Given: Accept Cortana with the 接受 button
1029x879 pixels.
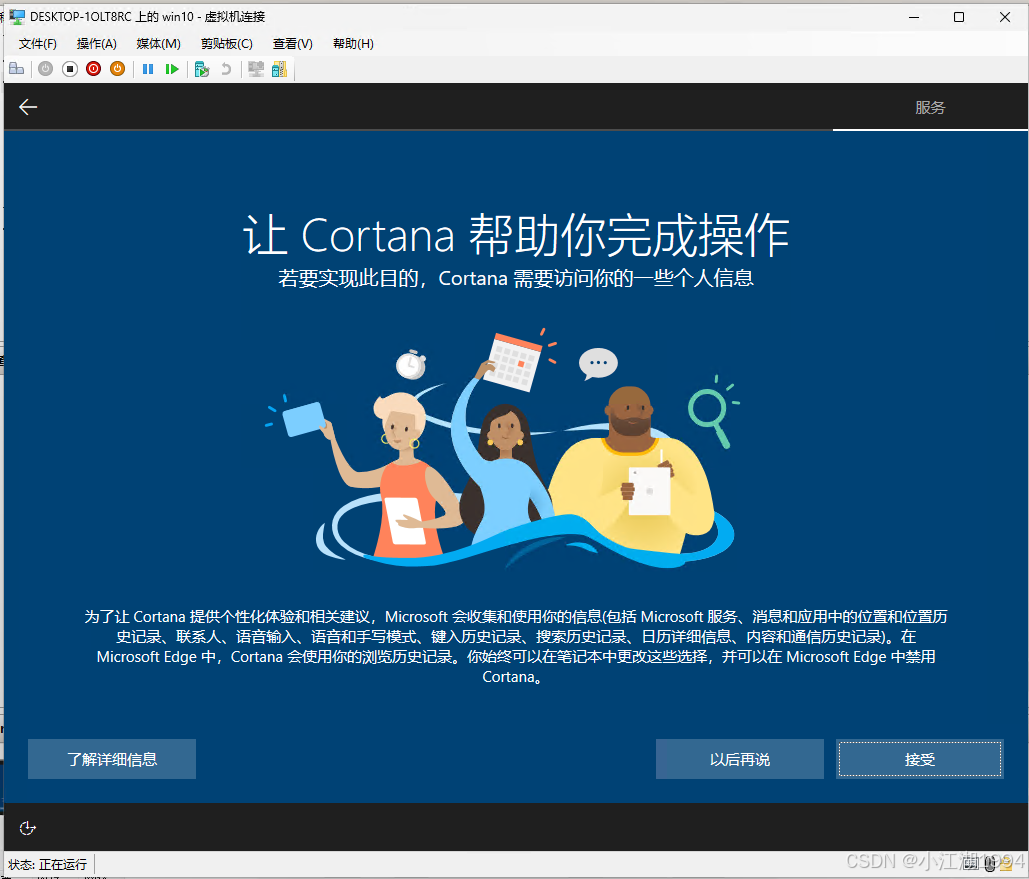Looking at the screenshot, I should [x=919, y=759].
